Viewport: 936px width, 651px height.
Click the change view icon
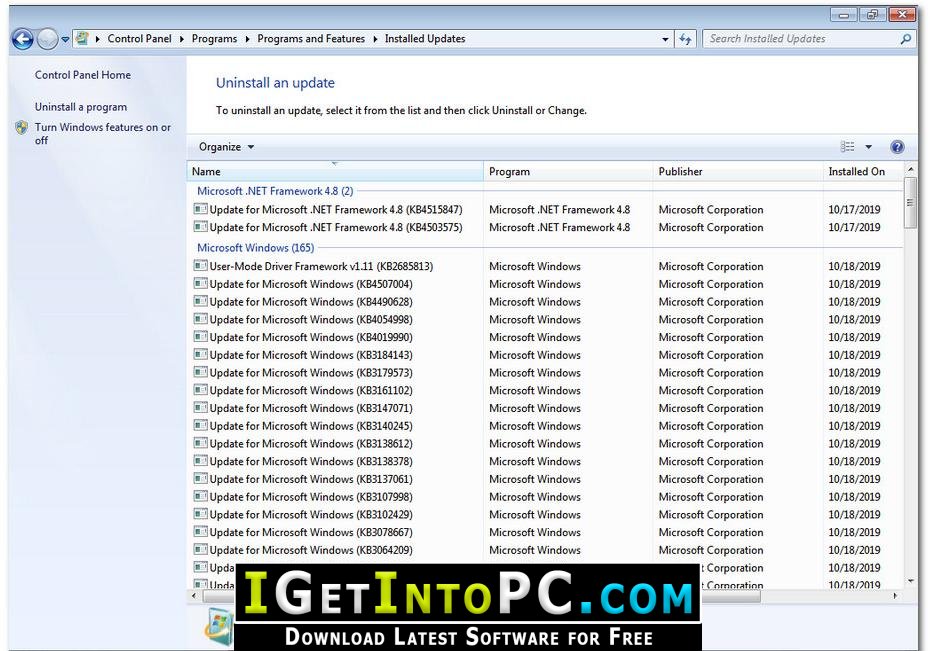(847, 147)
